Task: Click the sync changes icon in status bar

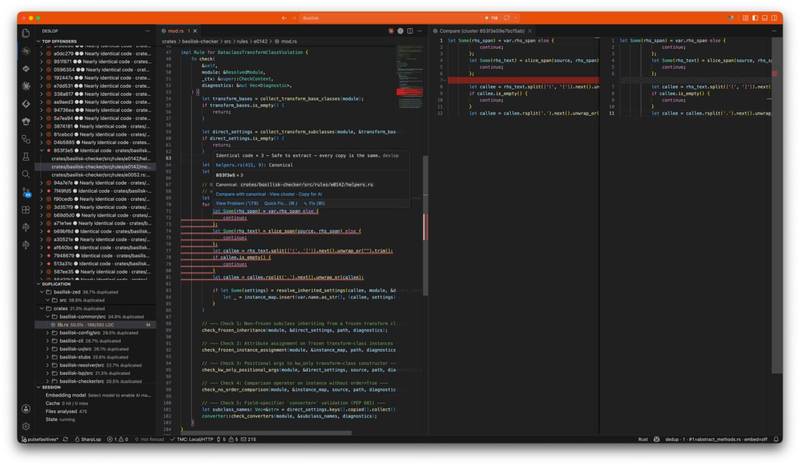Action: 65,439
